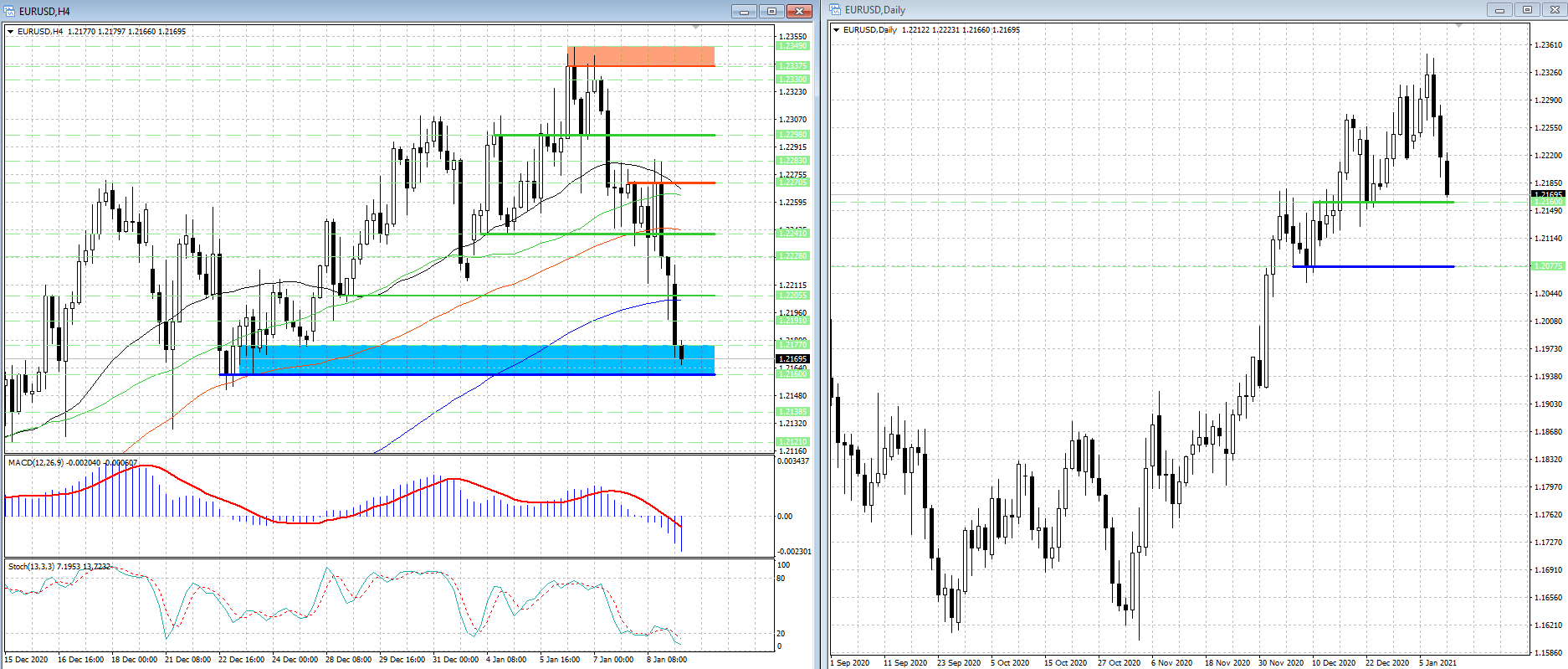The height and width of the screenshot is (669, 1568).
Task: Open the dropdown arrow beside EURUSD,H4 chart label
Action: click(x=10, y=32)
